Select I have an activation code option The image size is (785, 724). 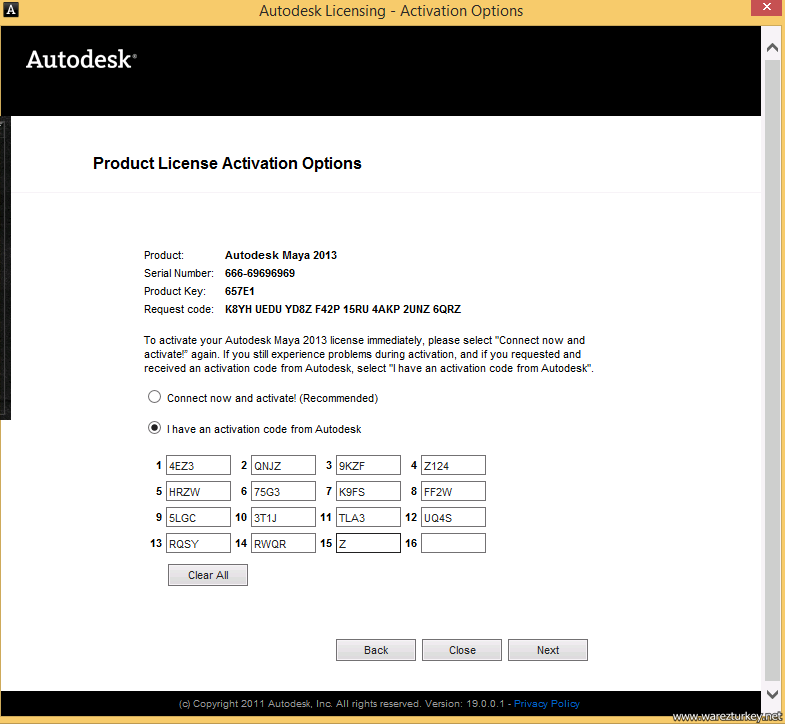154,428
